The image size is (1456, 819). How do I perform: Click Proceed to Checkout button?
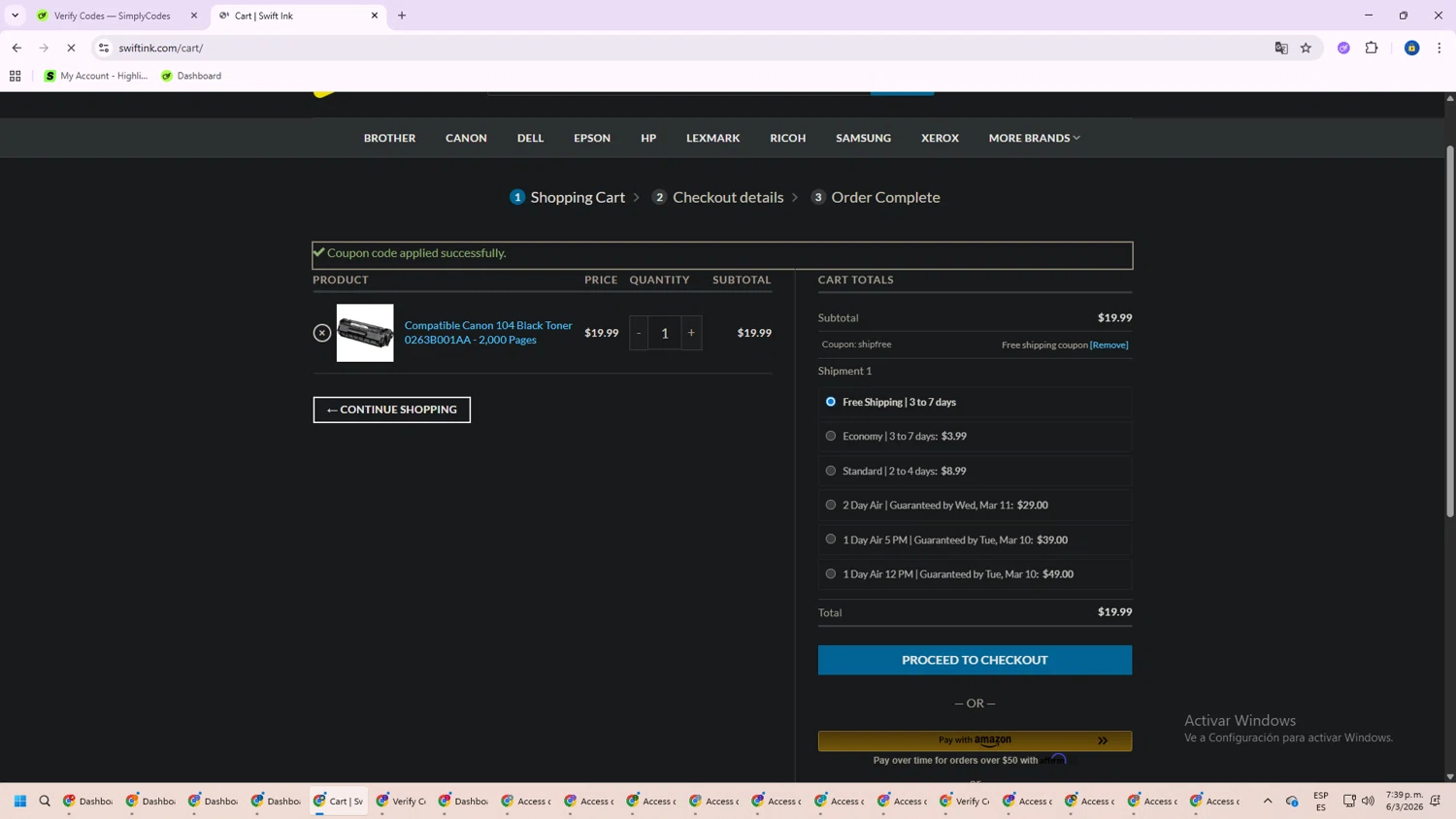(x=975, y=660)
